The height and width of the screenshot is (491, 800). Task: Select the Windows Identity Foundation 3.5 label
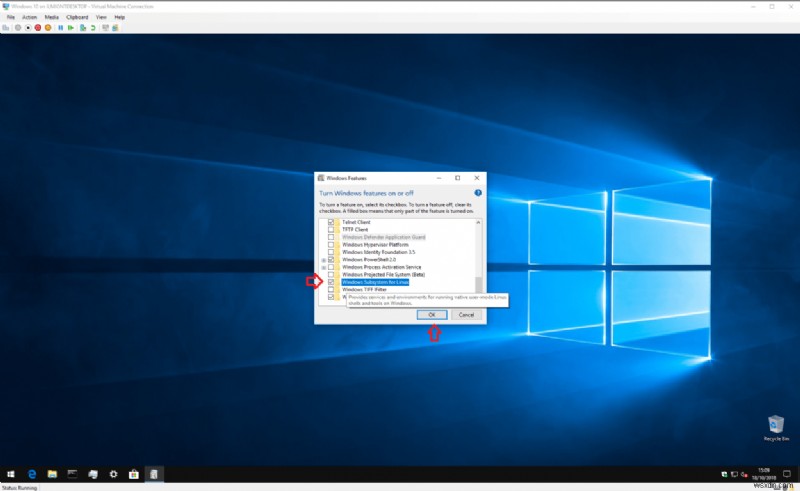point(379,252)
